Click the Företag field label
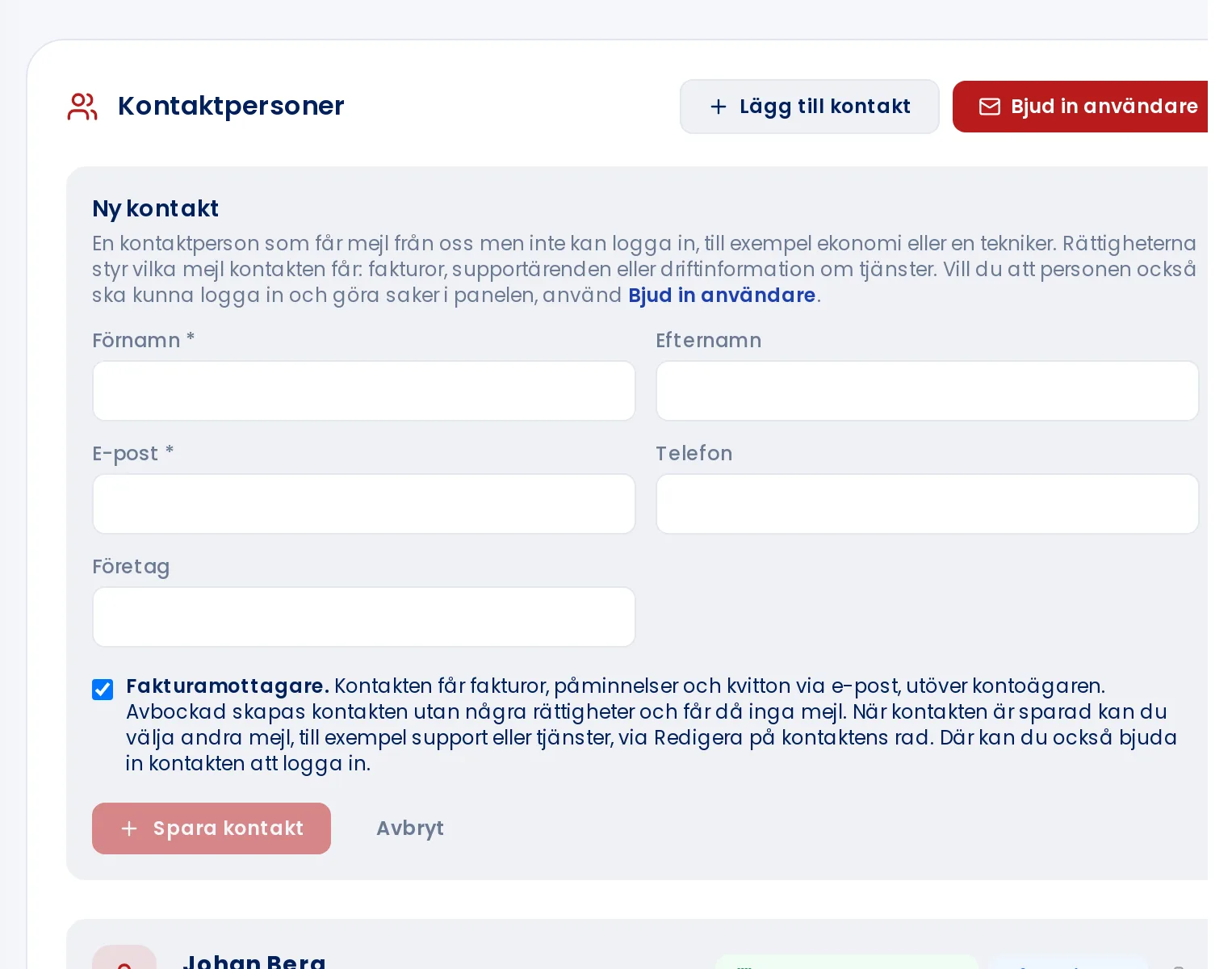 (x=131, y=567)
